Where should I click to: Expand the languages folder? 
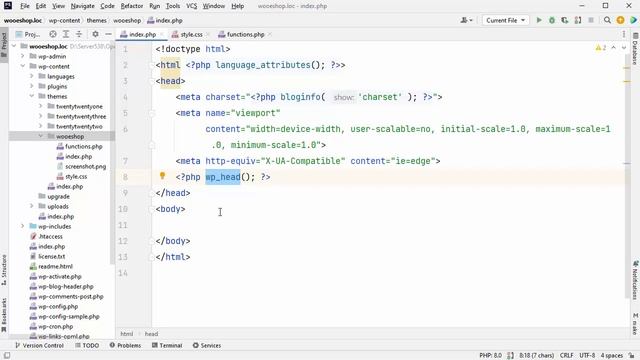point(32,76)
